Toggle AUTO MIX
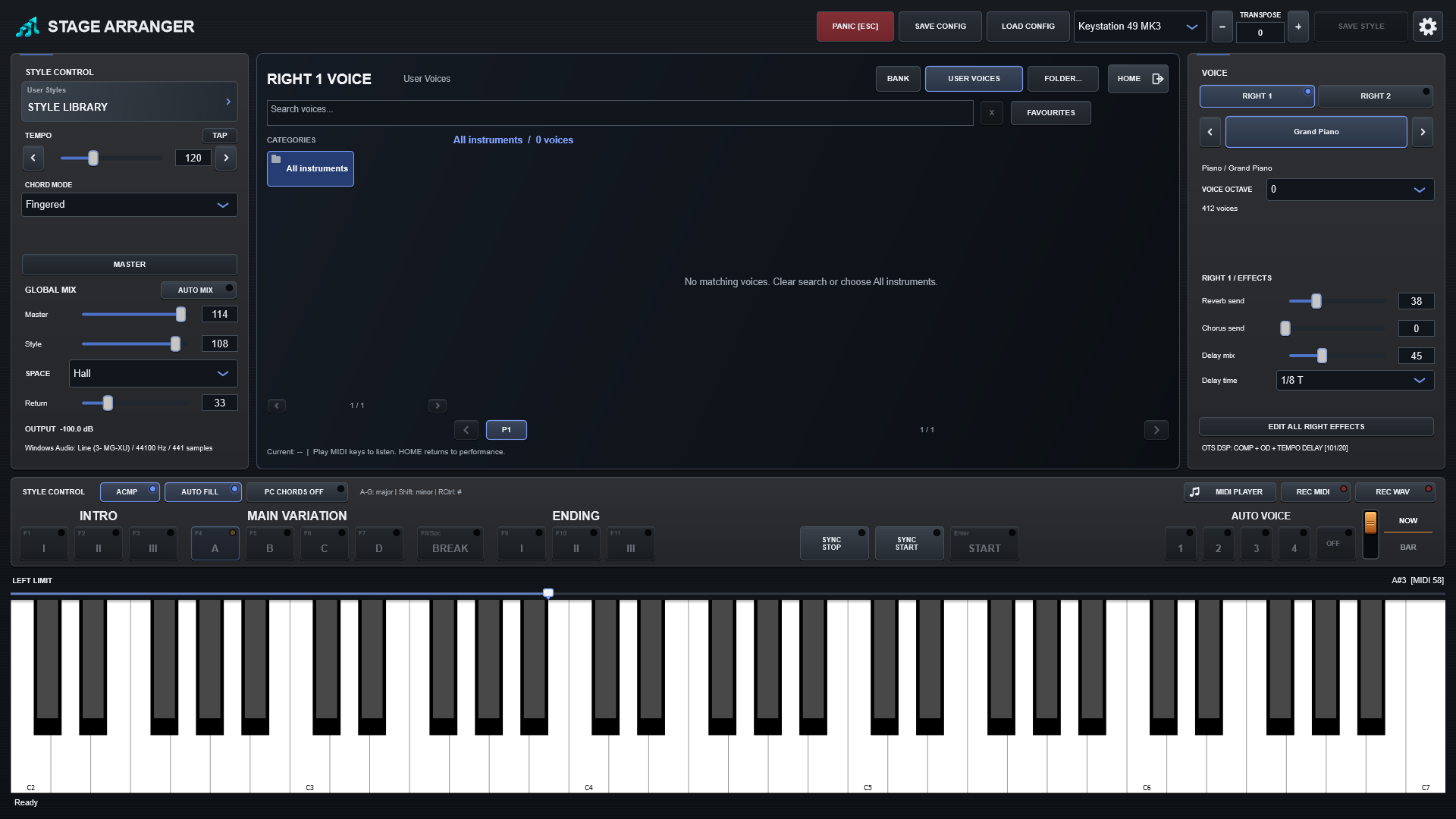 198,290
